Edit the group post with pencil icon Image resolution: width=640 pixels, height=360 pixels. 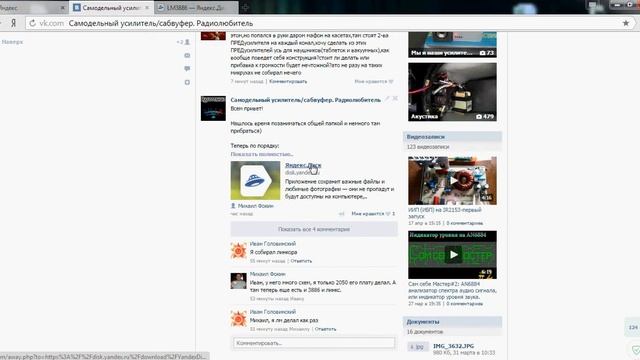click(387, 98)
